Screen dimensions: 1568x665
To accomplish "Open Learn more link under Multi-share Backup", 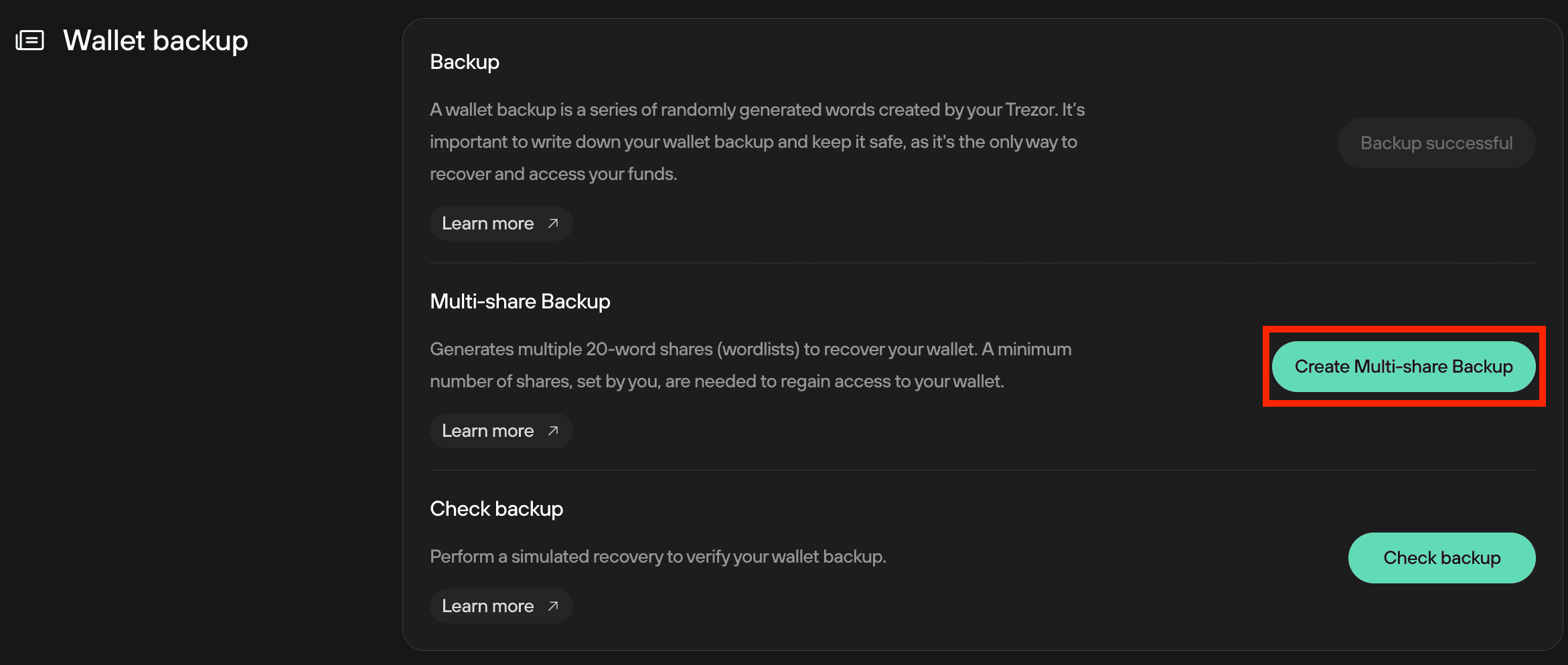I will tap(501, 431).
